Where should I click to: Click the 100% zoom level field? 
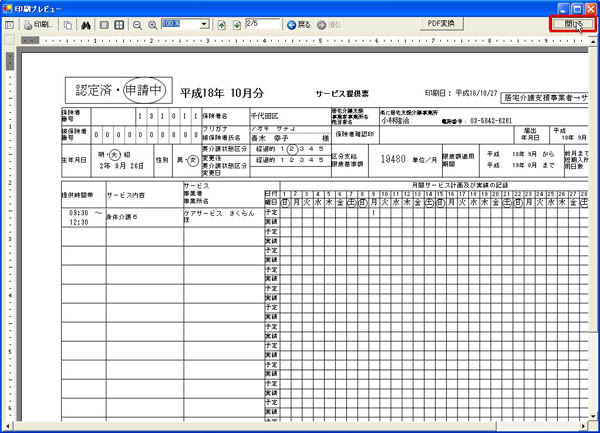181,24
